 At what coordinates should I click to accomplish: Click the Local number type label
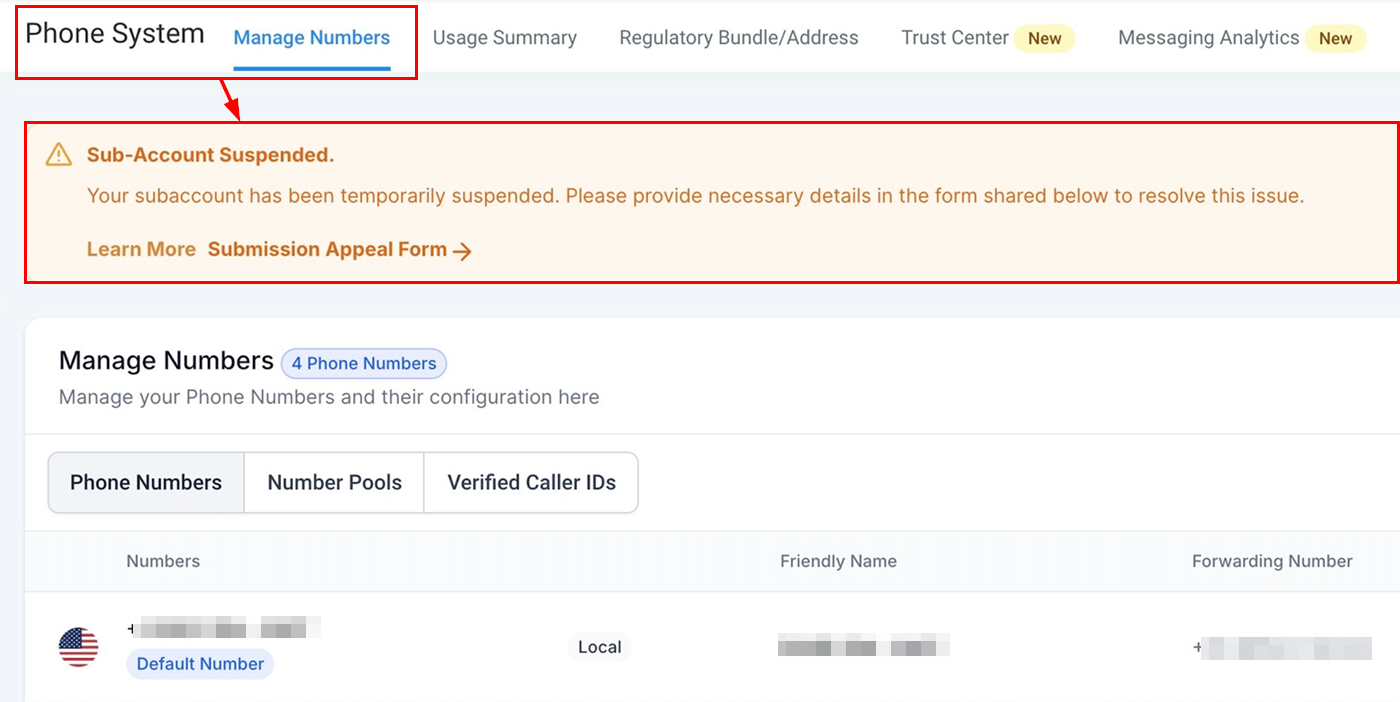tap(600, 647)
